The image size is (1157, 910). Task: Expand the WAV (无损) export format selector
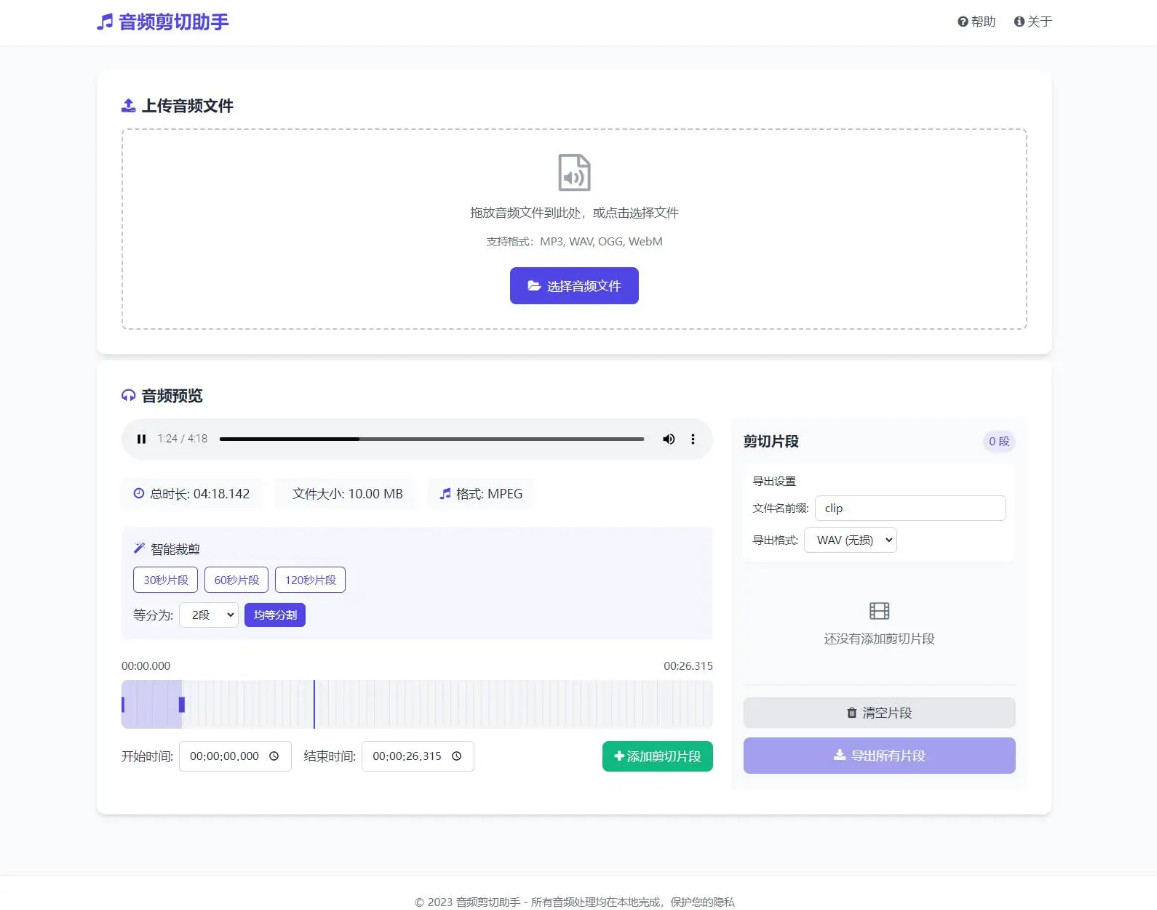tap(851, 540)
